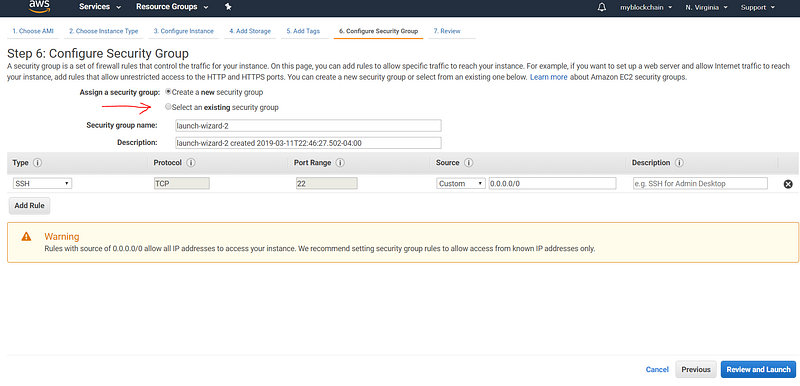Click the Warning heading text
The width and height of the screenshot is (800, 386).
pos(62,237)
